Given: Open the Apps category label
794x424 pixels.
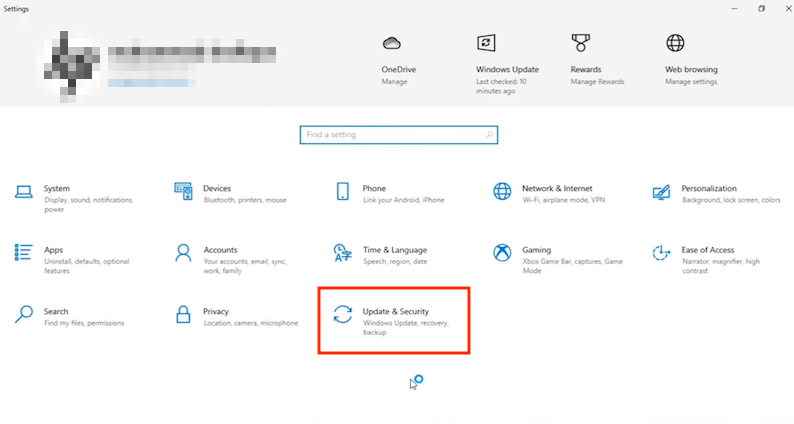Looking at the screenshot, I should pyautogui.click(x=54, y=250).
